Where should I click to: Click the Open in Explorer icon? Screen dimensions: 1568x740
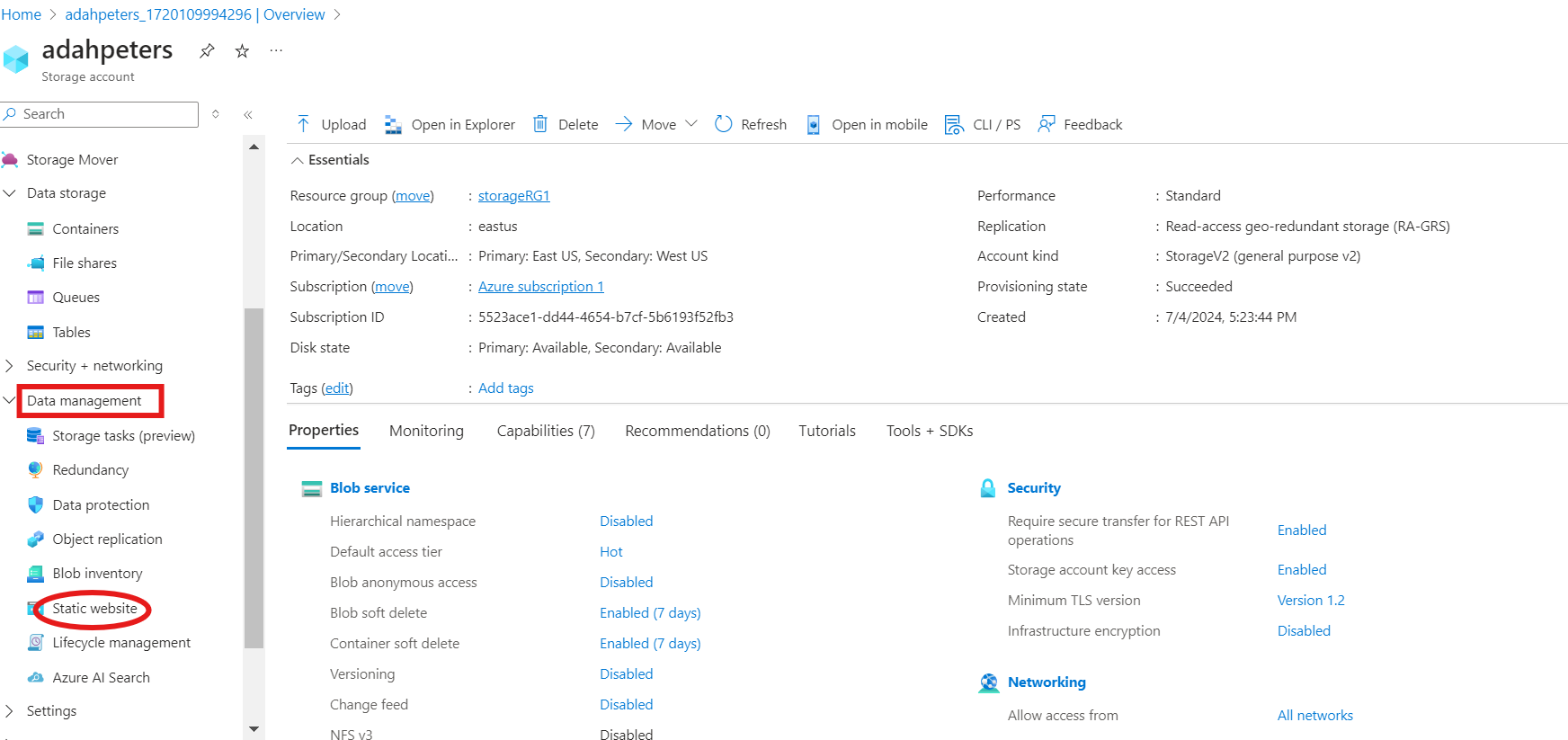(393, 124)
